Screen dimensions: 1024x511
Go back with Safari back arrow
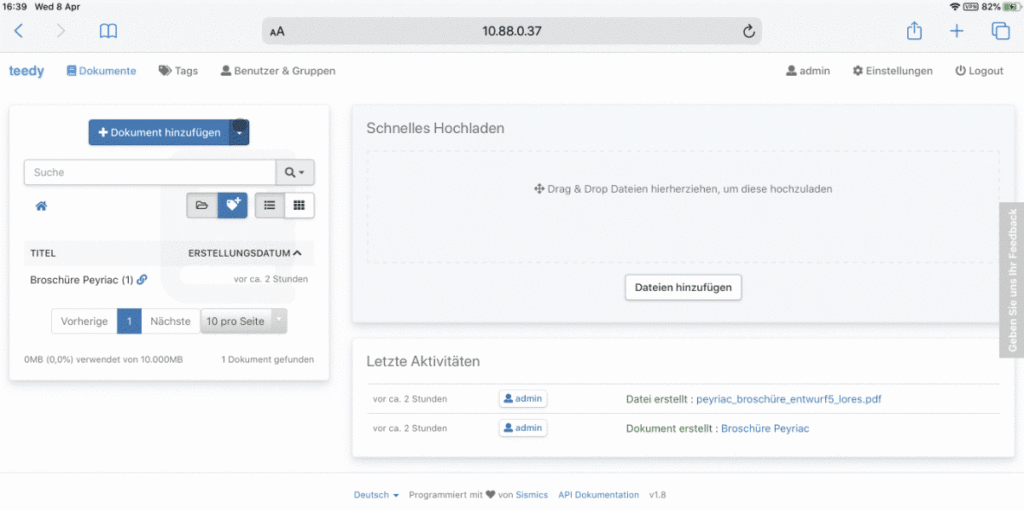[x=18, y=31]
